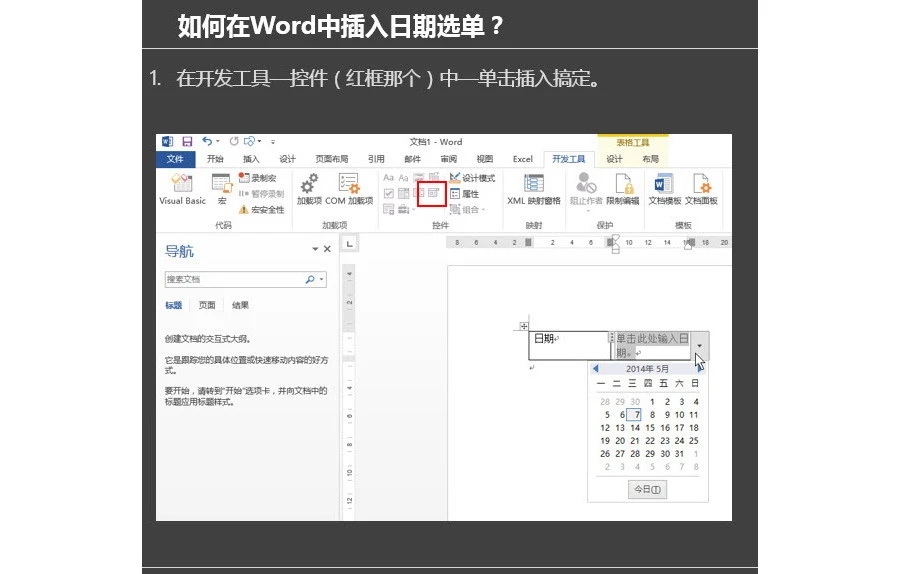900x574 pixels.
Task: Click 暂停录制 pause recording
Action: click(x=261, y=194)
